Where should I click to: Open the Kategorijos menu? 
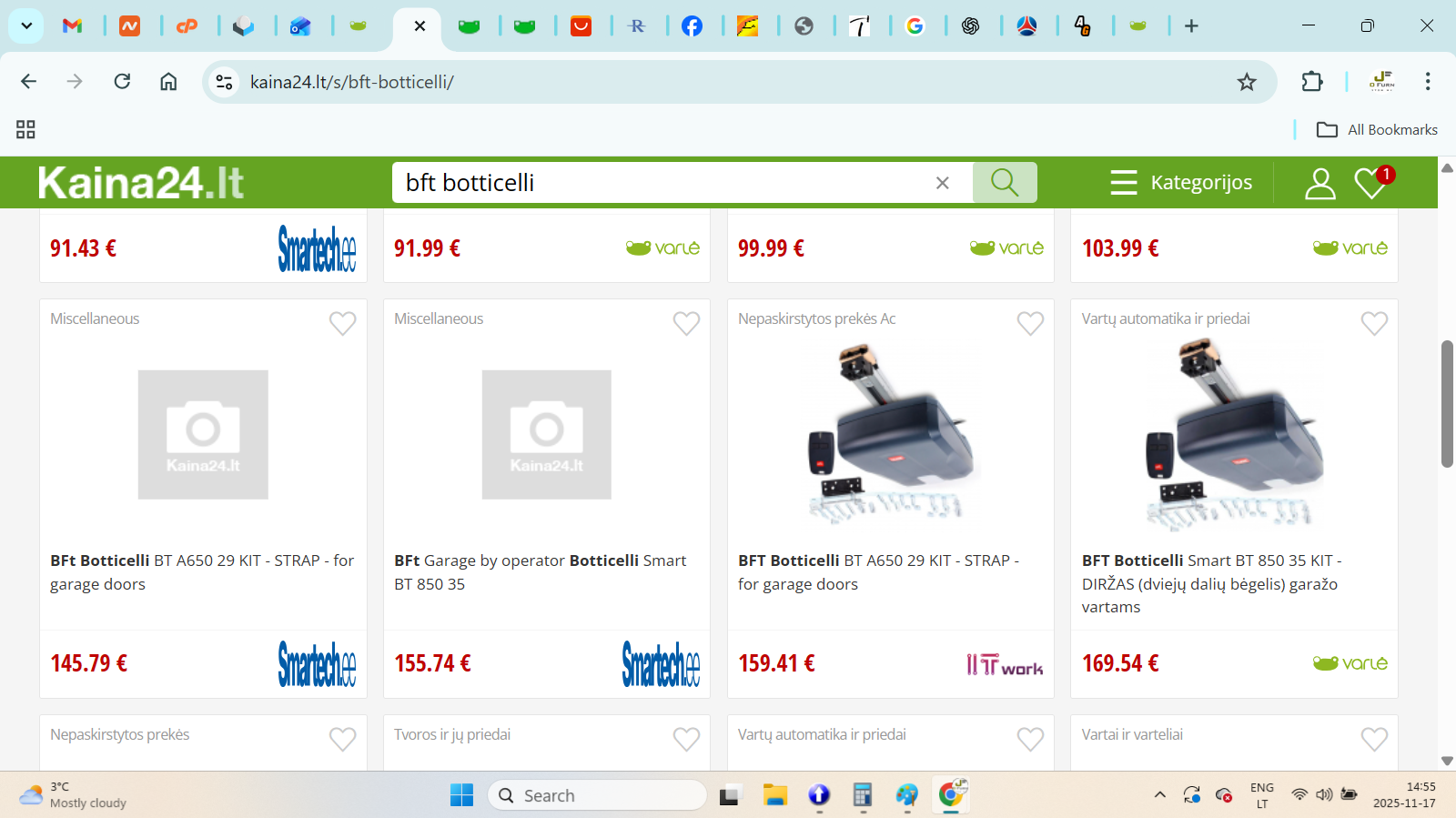pyautogui.click(x=1181, y=183)
